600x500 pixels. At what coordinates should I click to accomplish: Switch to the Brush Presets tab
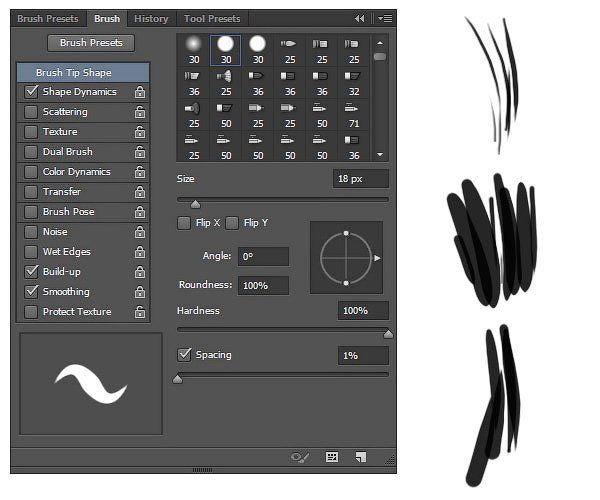(48, 18)
